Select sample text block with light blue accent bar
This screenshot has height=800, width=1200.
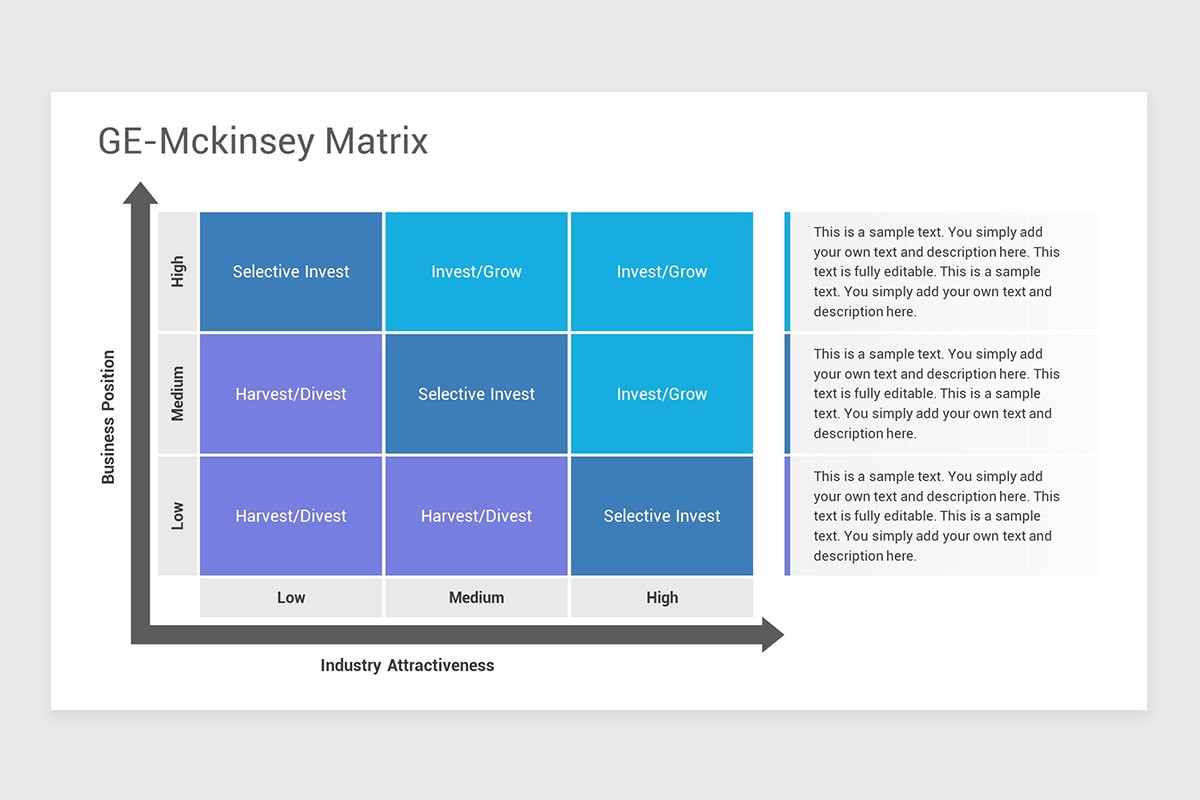pos(941,271)
